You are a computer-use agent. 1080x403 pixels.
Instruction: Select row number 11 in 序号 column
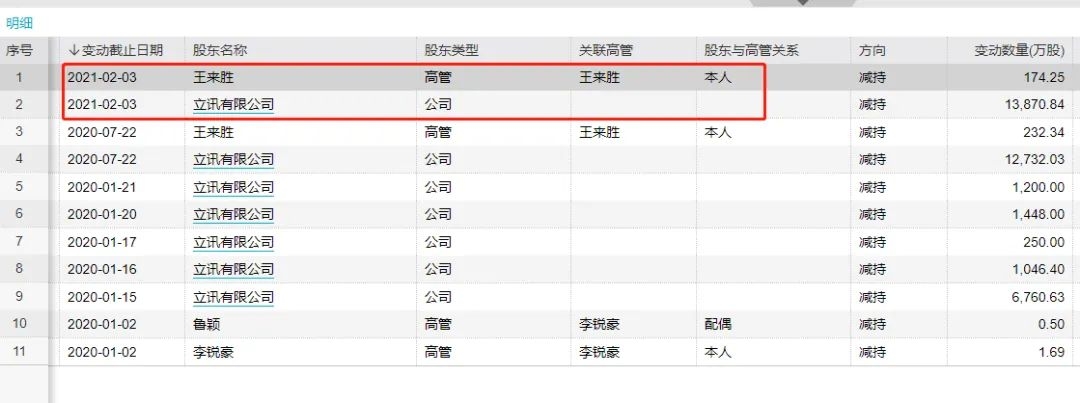coord(19,352)
